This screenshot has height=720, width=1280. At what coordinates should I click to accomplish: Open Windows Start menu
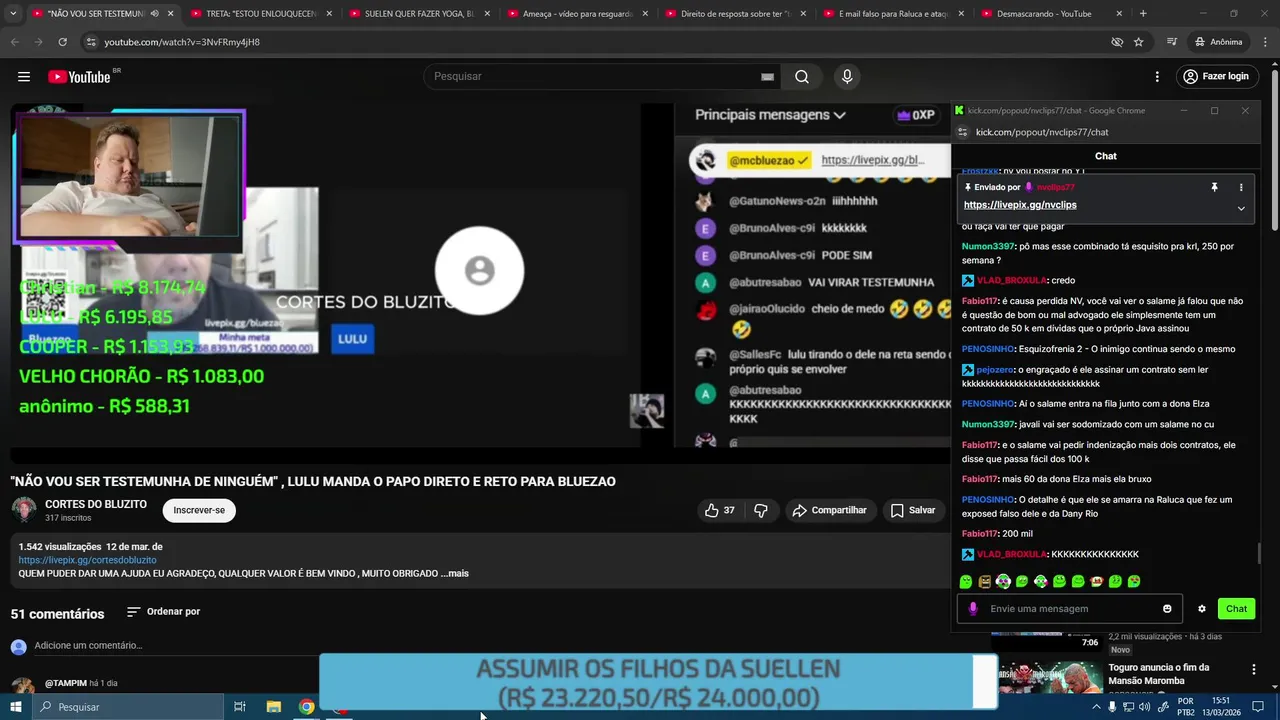click(x=16, y=707)
